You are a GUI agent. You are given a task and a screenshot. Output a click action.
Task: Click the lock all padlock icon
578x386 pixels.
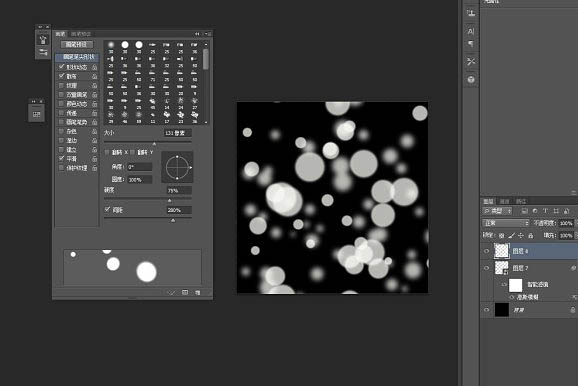point(530,235)
